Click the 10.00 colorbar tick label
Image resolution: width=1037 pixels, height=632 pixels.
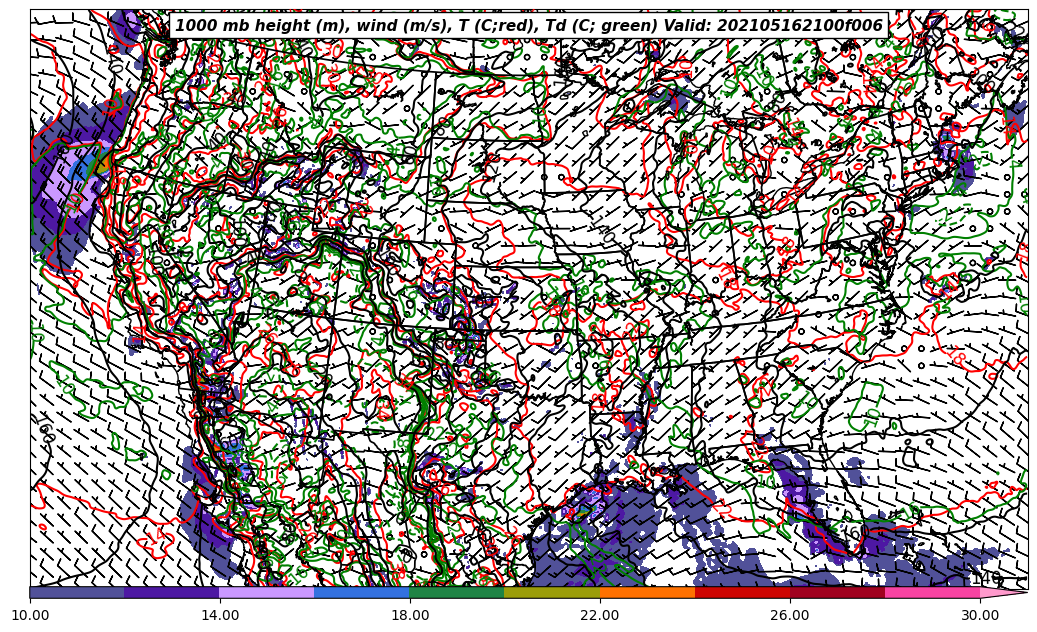pyautogui.click(x=30, y=615)
